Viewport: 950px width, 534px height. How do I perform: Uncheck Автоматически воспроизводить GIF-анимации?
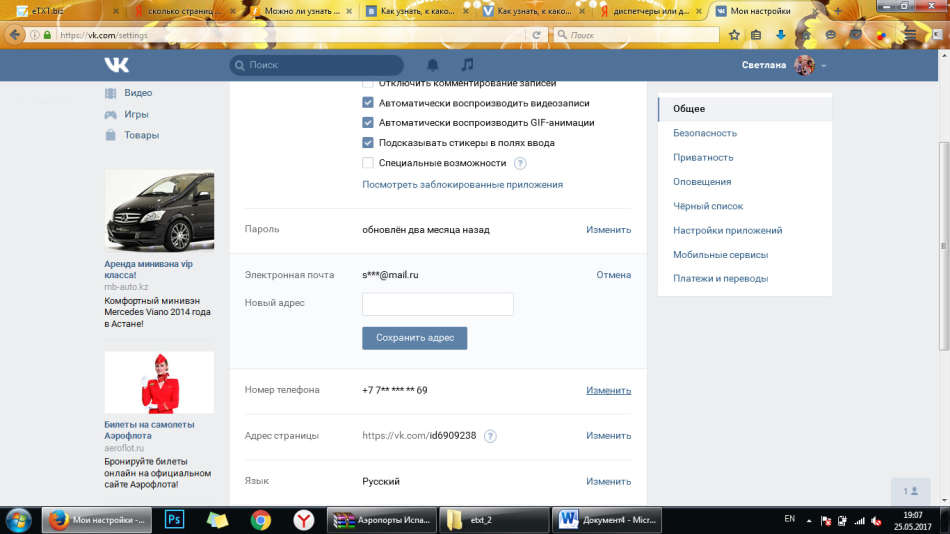(x=368, y=123)
